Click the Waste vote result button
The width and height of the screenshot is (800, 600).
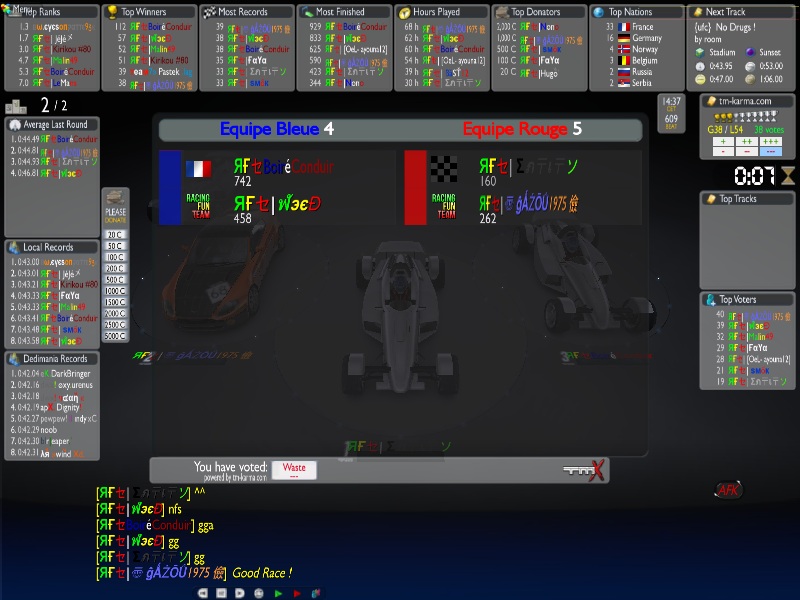pos(294,470)
